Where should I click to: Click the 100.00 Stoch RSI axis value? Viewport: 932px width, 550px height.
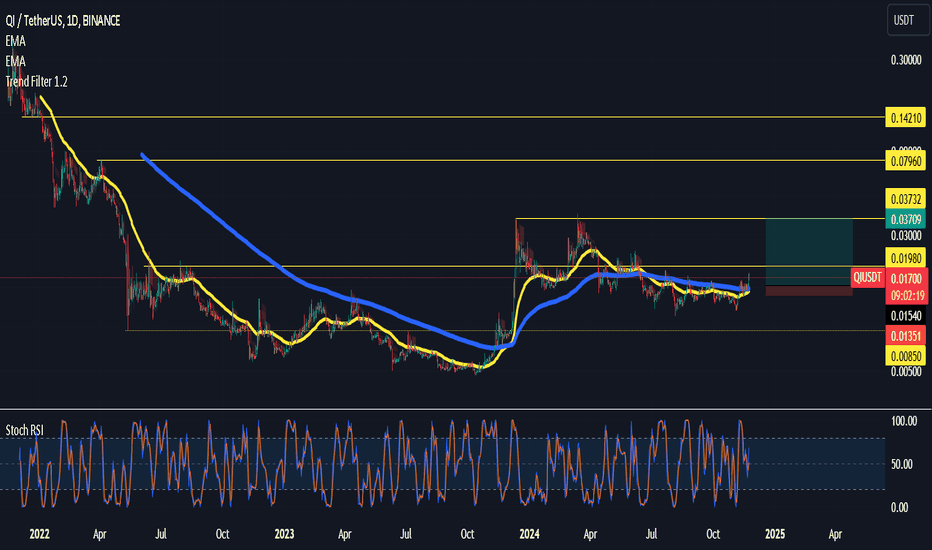[x=904, y=422]
